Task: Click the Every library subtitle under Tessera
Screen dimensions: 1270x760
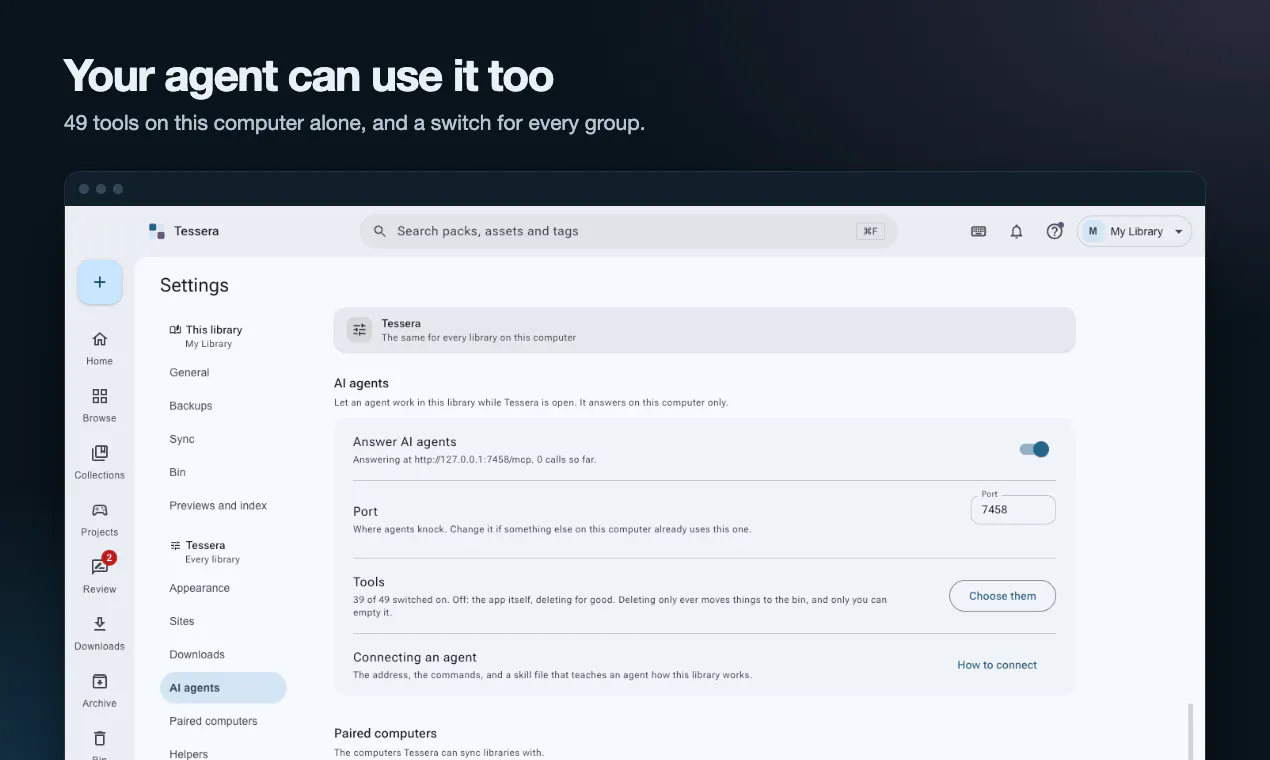Action: [x=213, y=560]
